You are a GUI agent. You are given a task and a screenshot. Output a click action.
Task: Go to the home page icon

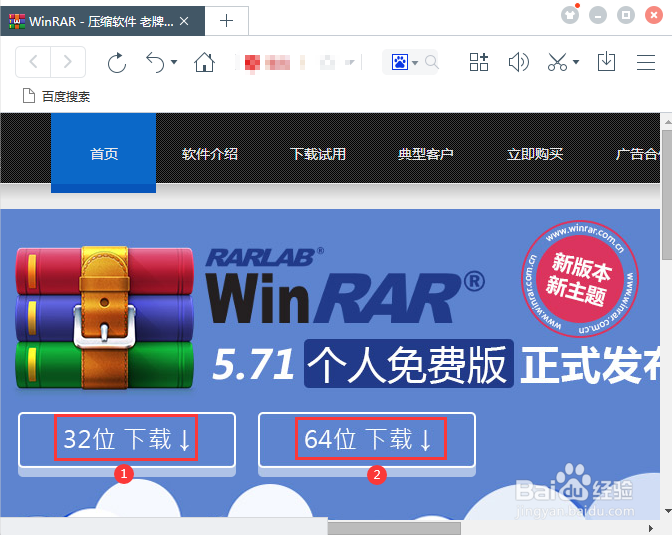coord(204,63)
